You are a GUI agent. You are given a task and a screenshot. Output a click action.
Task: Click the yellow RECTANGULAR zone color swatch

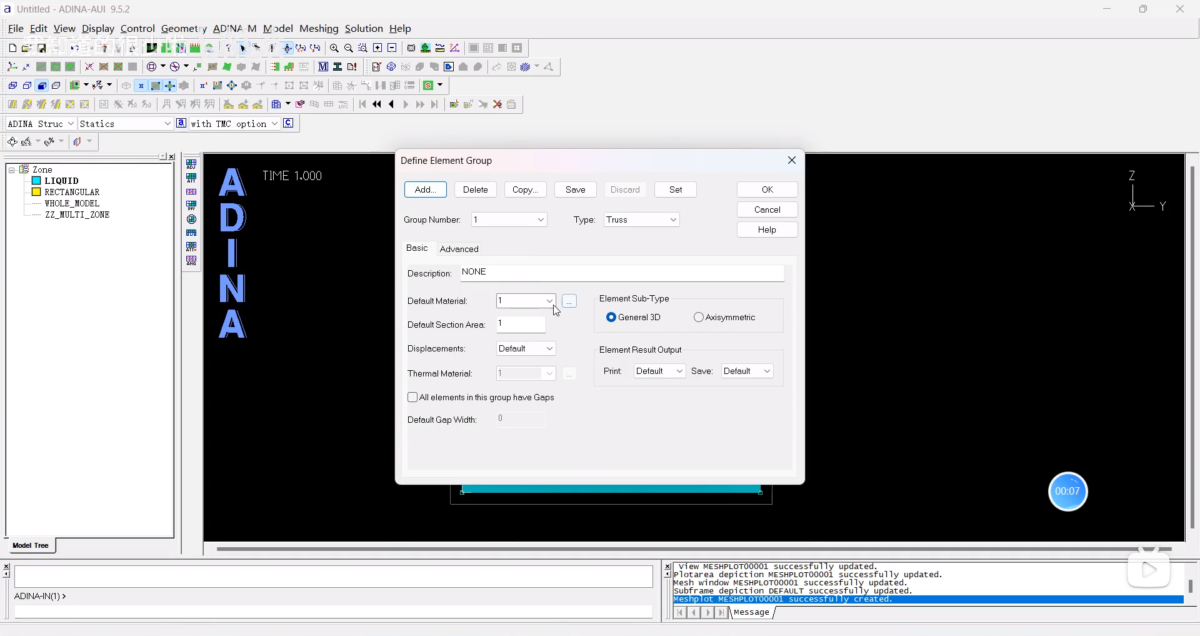click(x=36, y=192)
